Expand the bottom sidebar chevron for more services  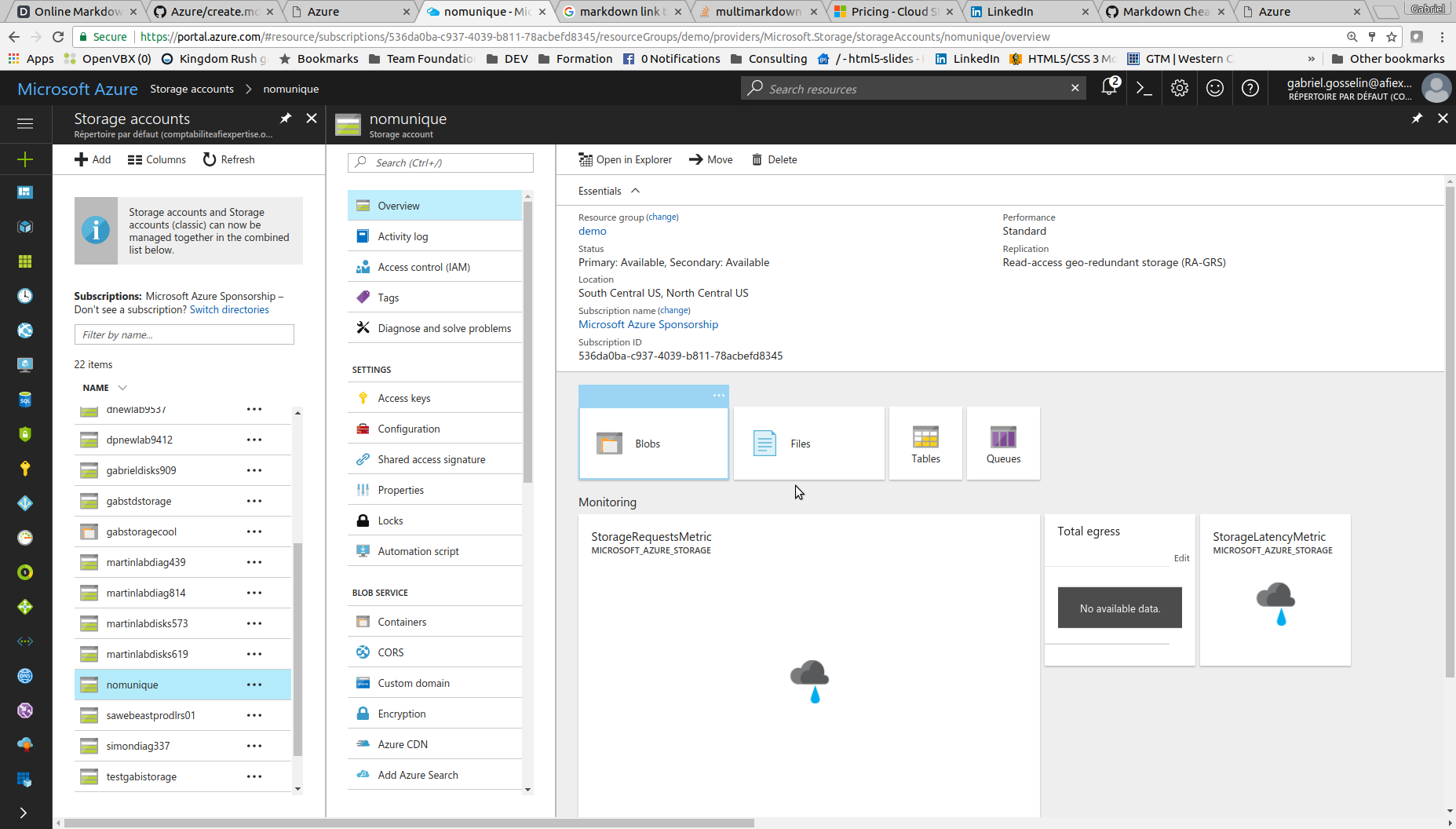(x=24, y=813)
